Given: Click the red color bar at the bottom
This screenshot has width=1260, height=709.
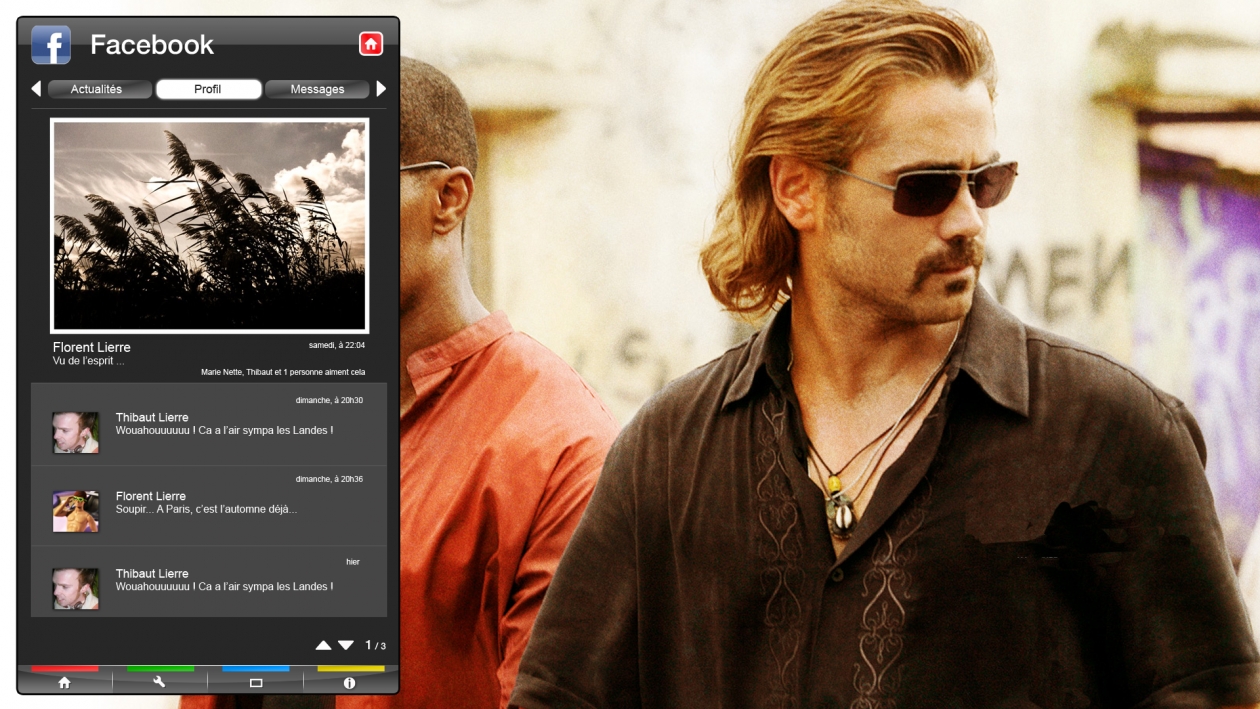Looking at the screenshot, I should 65,668.
